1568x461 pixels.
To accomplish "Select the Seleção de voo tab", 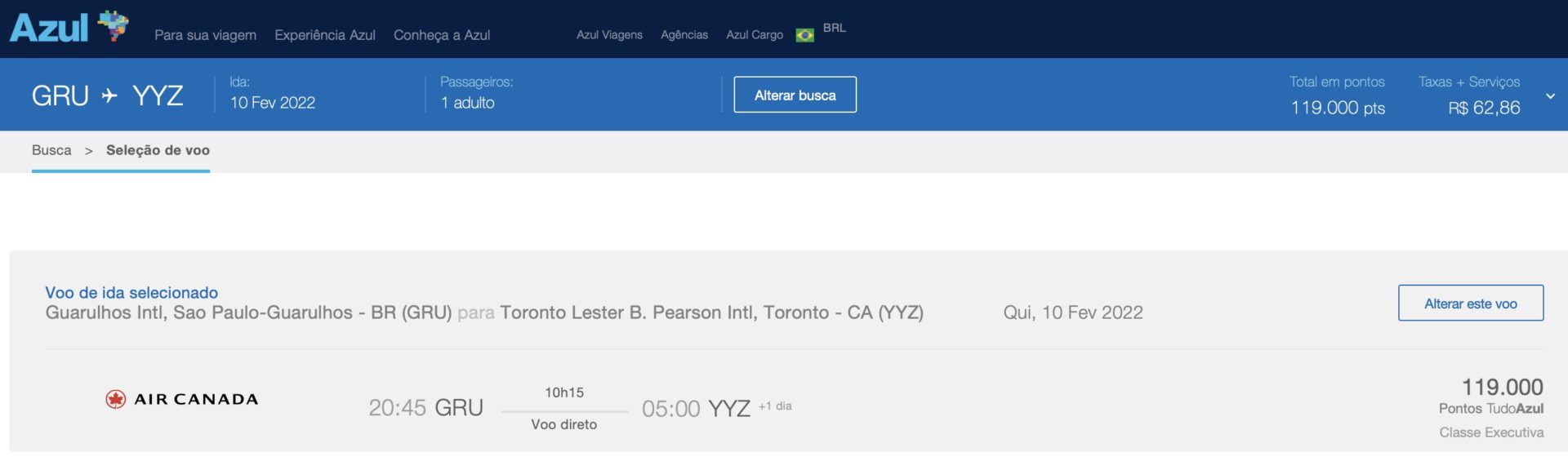I will pyautogui.click(x=158, y=150).
